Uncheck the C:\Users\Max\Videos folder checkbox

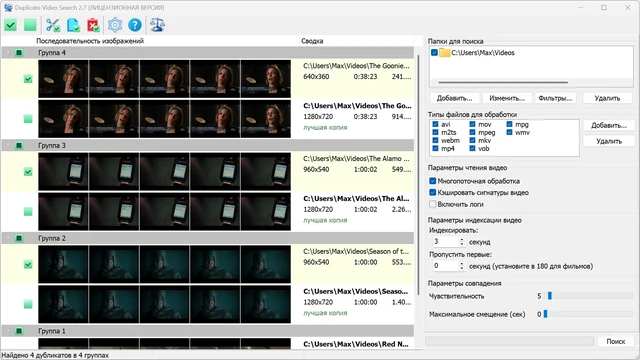point(434,53)
